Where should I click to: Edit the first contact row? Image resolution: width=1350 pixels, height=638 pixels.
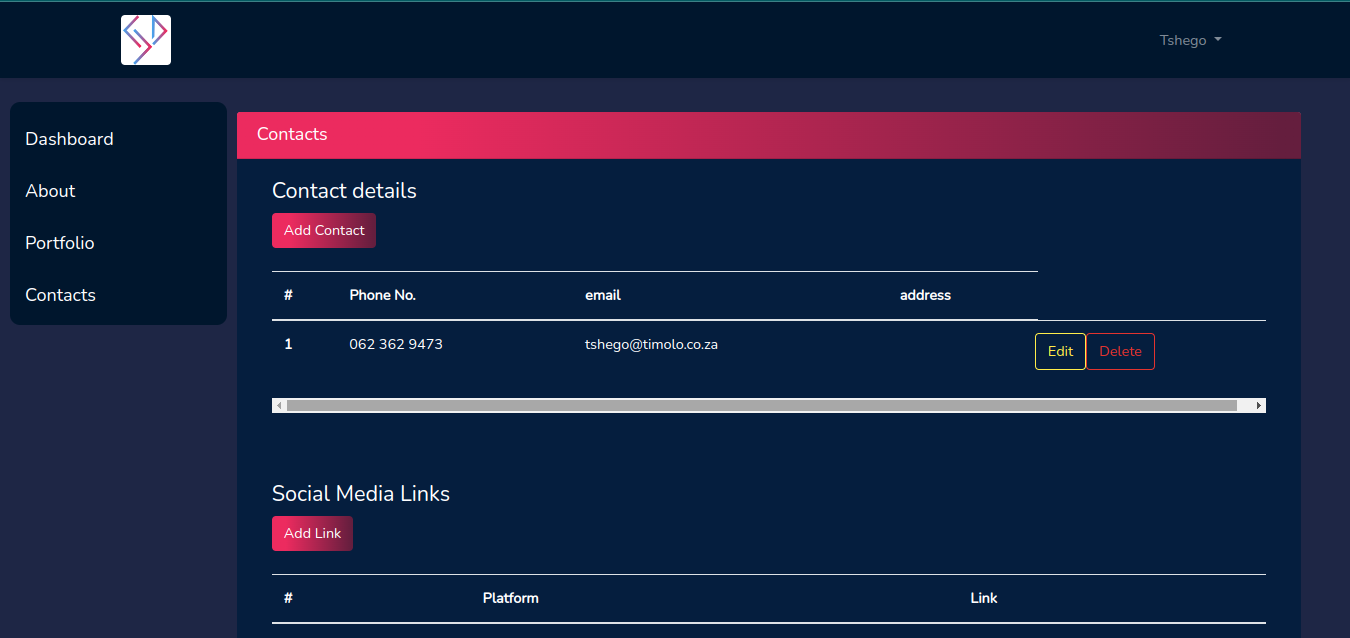(1060, 351)
